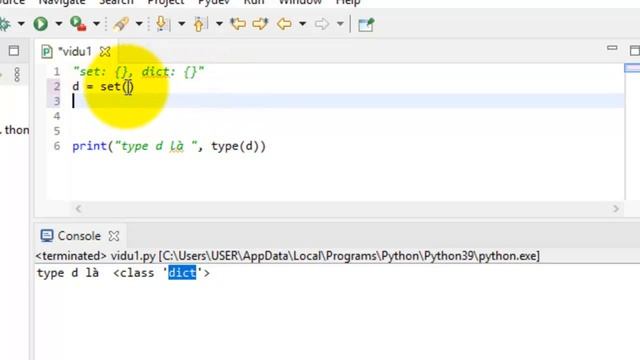This screenshot has height=360, width=640.
Task: Click the greyed Forward navigation arrow
Action: 322,24
